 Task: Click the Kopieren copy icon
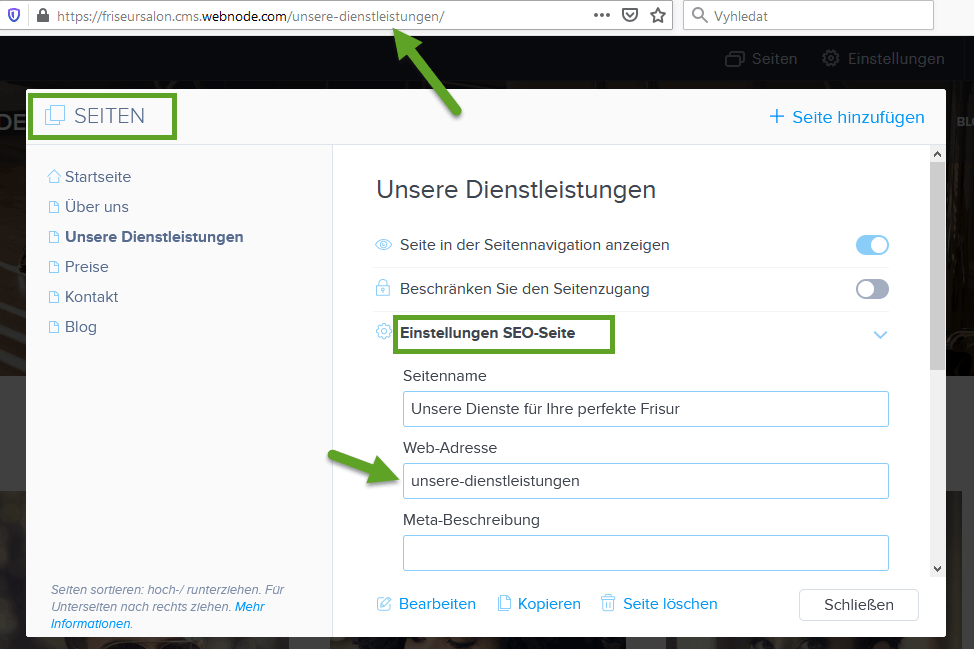pyautogui.click(x=504, y=603)
